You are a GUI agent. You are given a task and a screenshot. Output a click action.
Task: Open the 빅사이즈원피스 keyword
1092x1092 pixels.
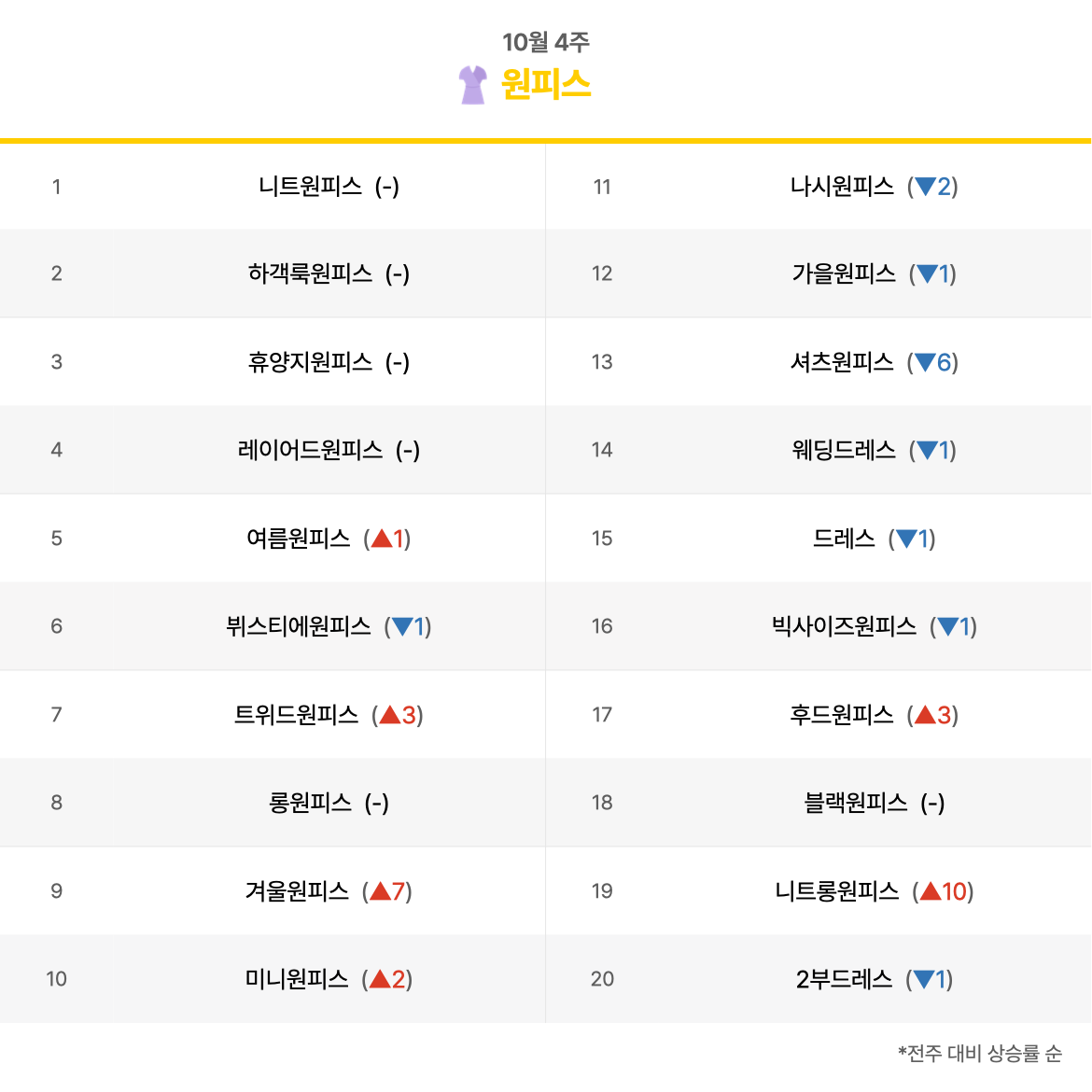tap(844, 626)
